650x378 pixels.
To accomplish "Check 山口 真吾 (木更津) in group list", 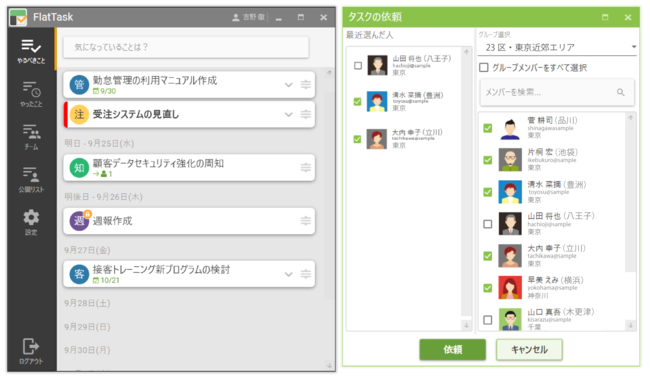I will [488, 320].
